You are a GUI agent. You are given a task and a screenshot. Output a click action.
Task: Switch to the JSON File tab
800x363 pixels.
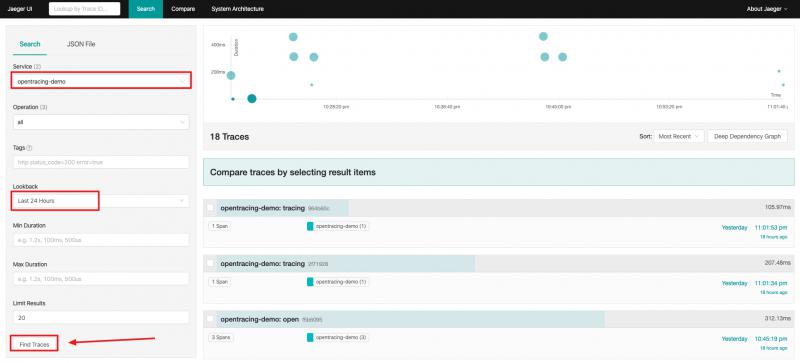(81, 44)
